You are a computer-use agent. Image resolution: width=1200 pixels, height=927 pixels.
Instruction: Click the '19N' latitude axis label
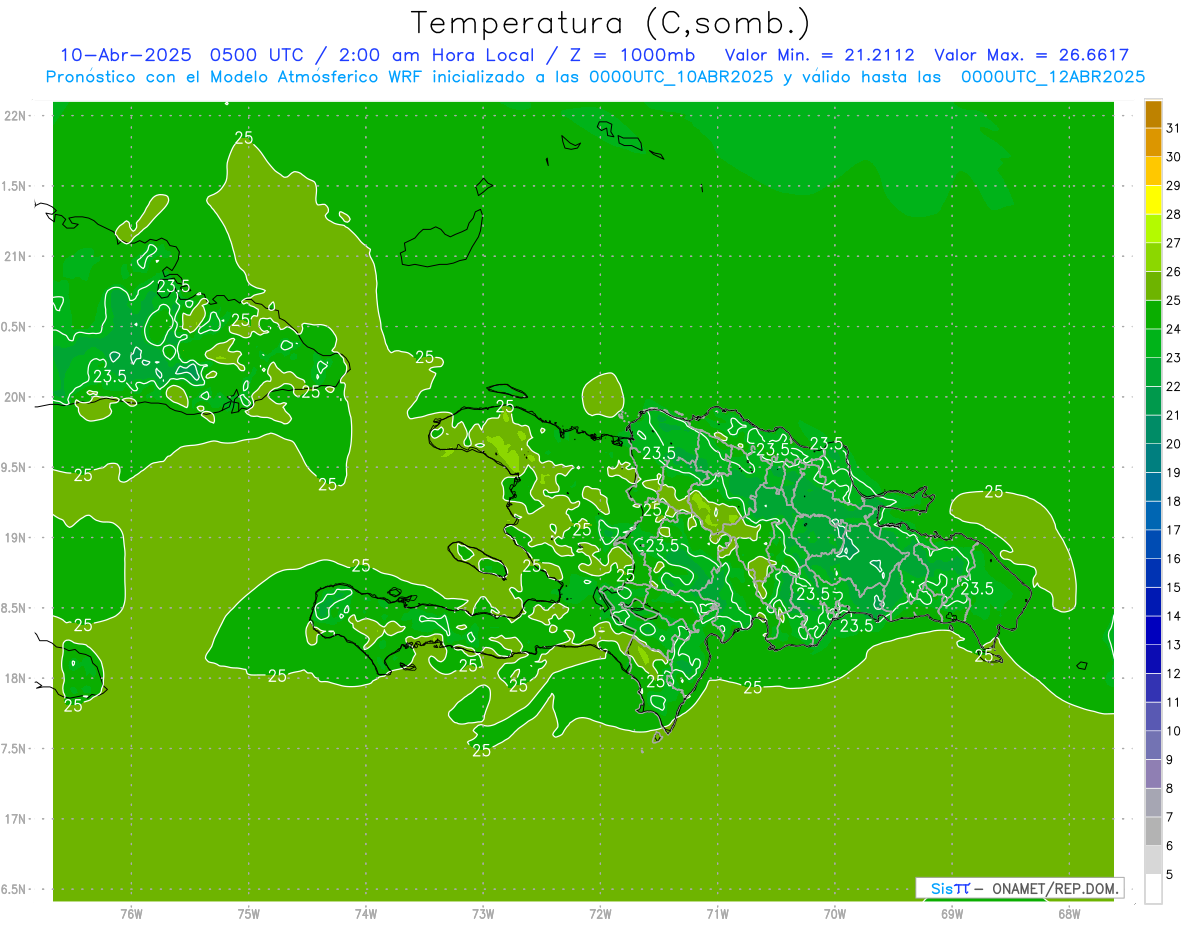pos(15,538)
